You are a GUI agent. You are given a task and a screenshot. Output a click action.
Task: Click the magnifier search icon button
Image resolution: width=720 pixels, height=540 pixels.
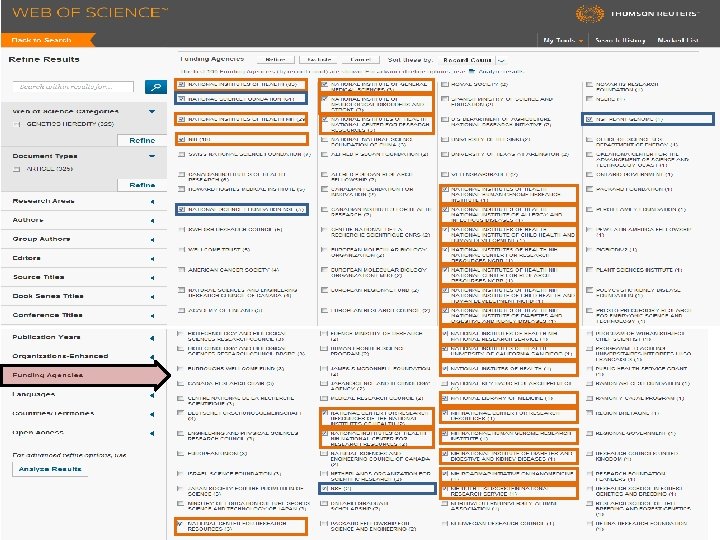pos(156,87)
